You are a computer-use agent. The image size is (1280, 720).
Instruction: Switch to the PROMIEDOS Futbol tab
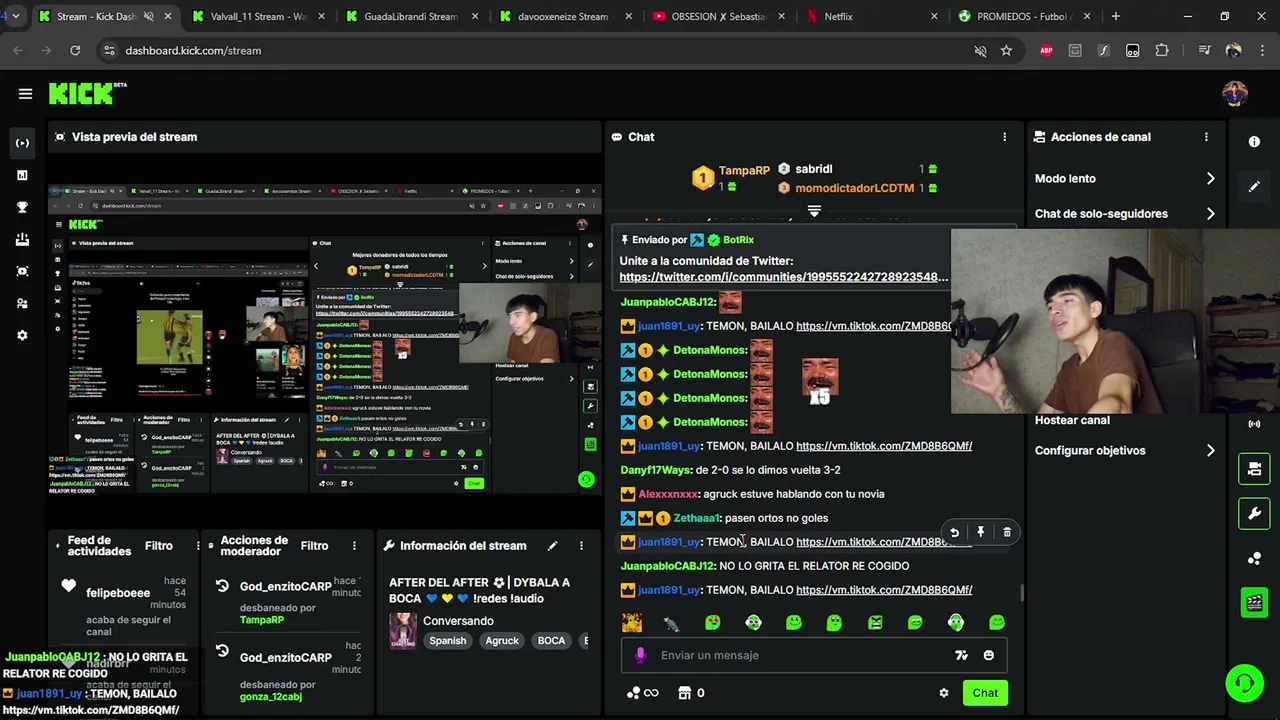tap(1023, 16)
